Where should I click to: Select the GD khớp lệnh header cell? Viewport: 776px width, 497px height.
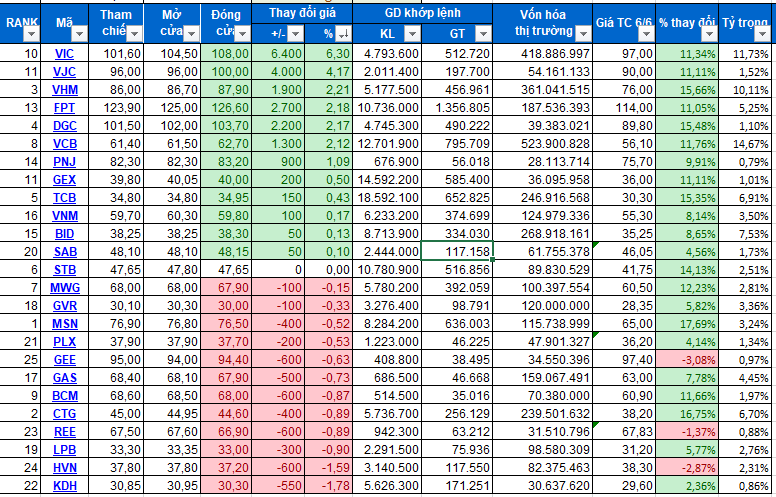tap(423, 13)
